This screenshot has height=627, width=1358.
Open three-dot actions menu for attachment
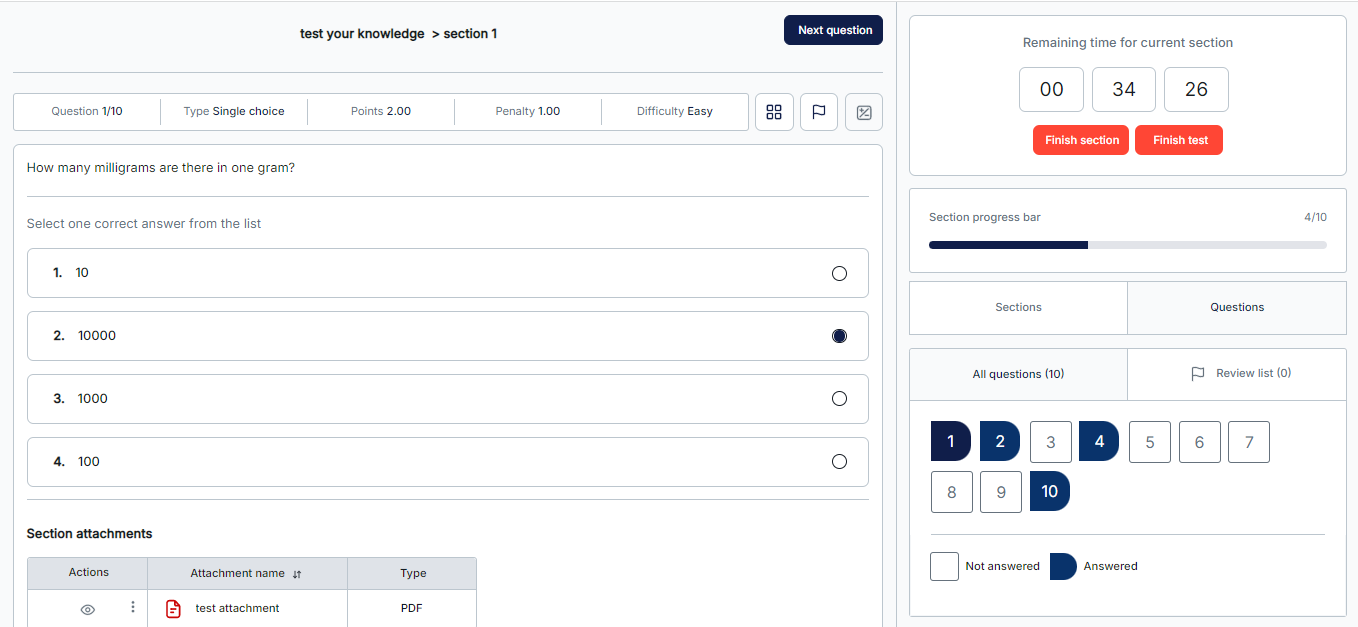[133, 607]
